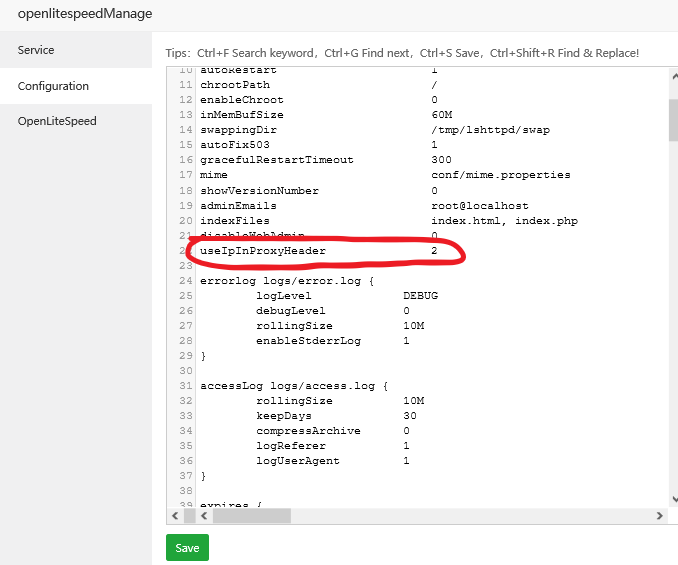Click the index.html, index.php value
Viewport: 678px width, 565px height.
click(x=504, y=221)
